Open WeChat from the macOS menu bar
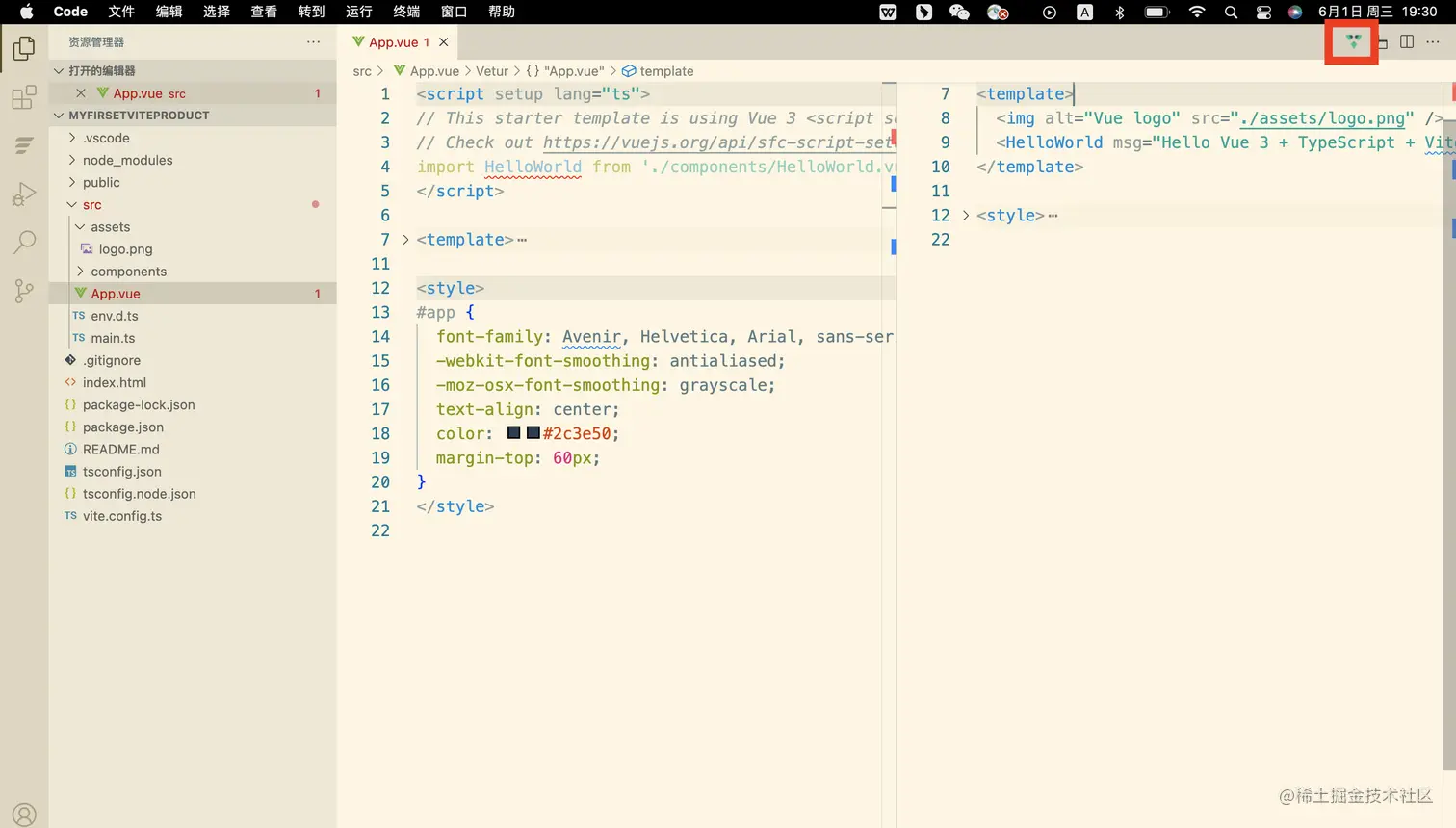The width and height of the screenshot is (1456, 828). click(x=959, y=12)
